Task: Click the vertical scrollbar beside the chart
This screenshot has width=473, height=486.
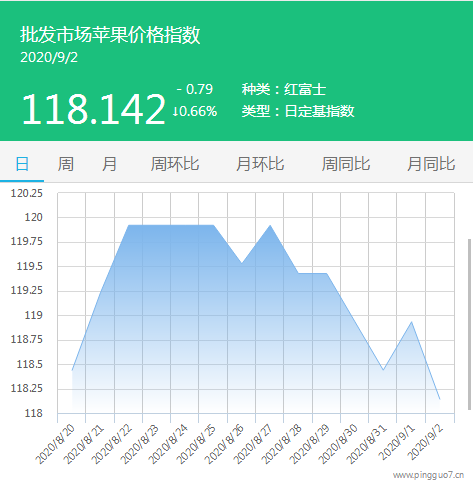Action: [x=470, y=324]
